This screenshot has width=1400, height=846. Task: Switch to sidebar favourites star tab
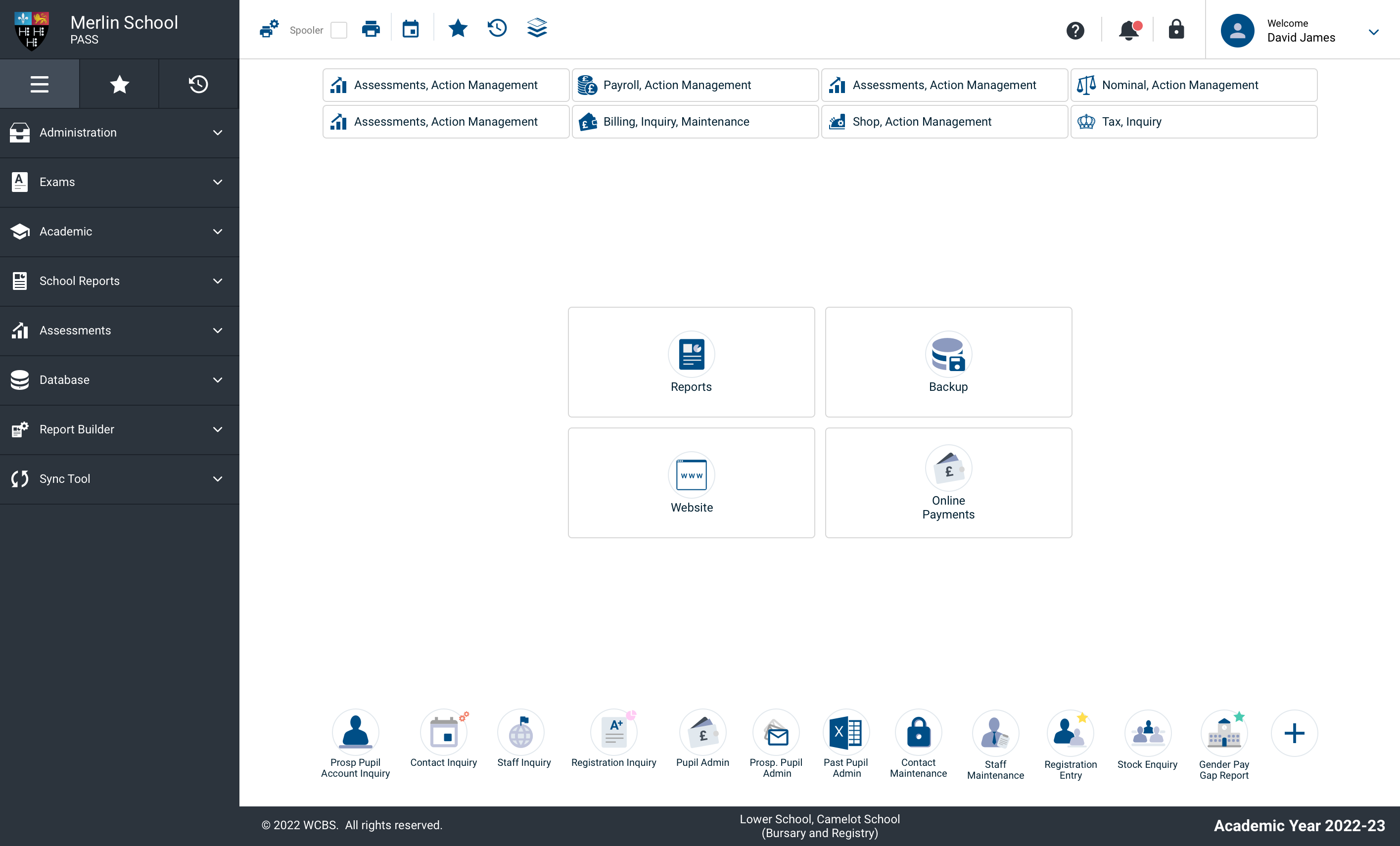point(119,84)
